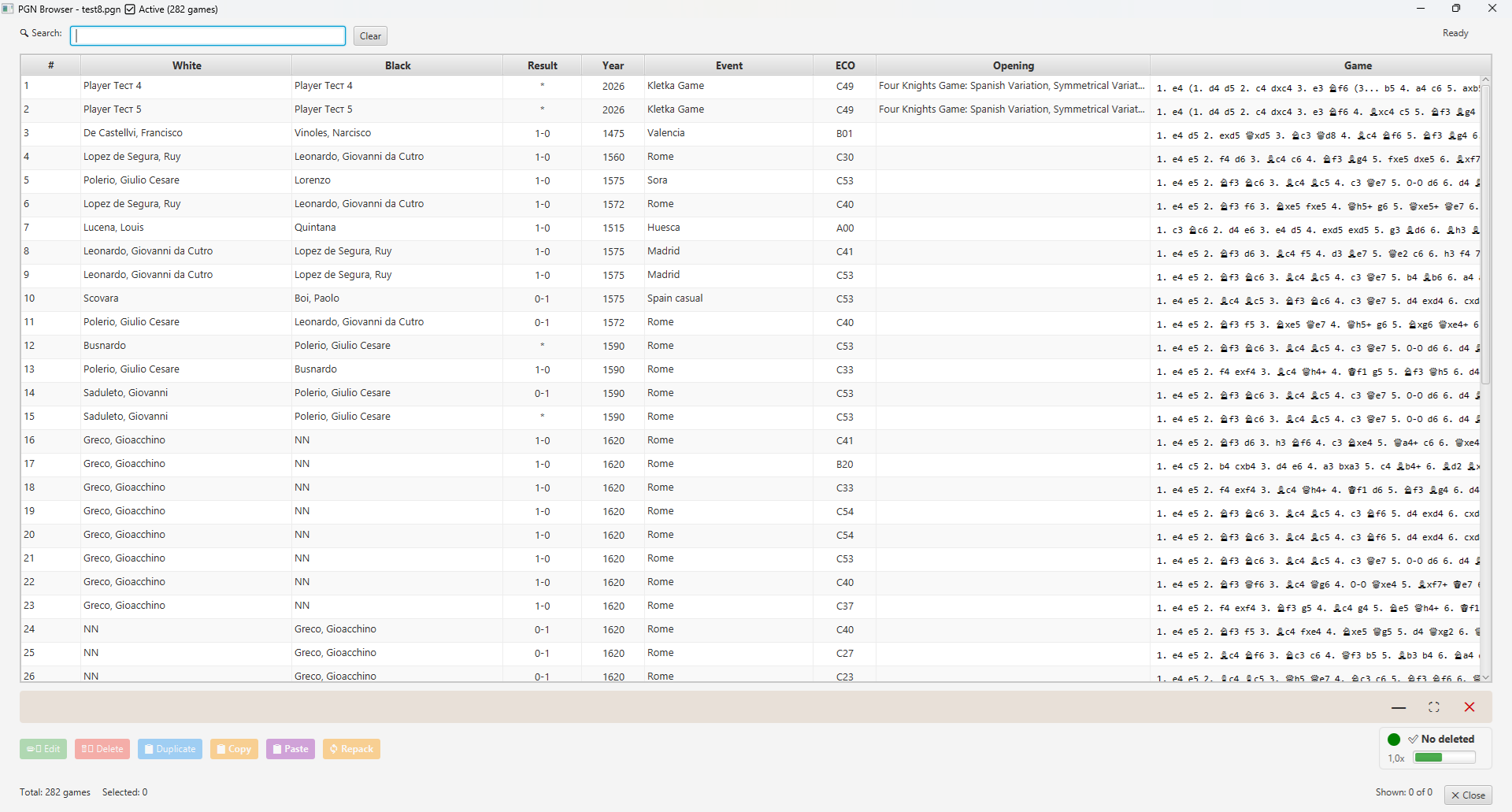This screenshot has height=812, width=1512.
Task: Close the lower panel with the red X
Action: pos(1469,707)
